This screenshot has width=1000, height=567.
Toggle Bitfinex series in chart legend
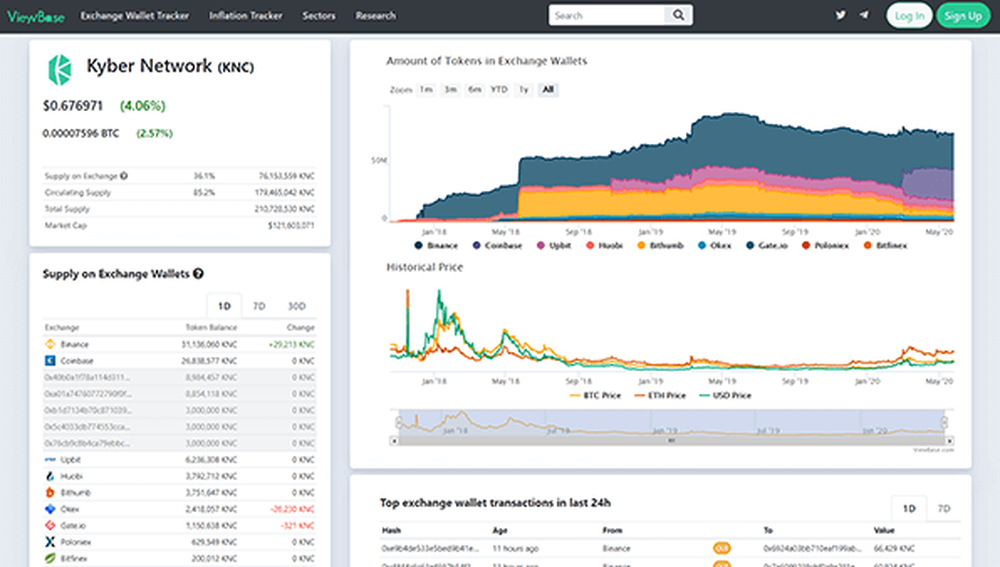click(x=885, y=246)
